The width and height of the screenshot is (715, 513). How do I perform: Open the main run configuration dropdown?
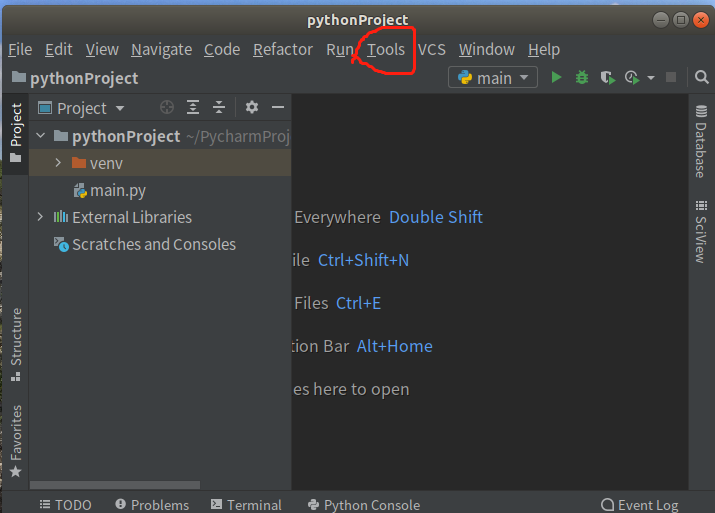pos(493,78)
